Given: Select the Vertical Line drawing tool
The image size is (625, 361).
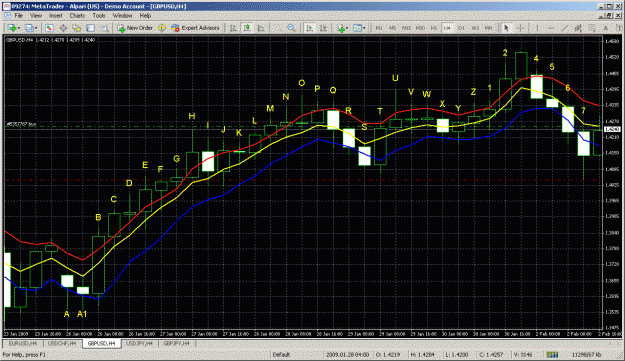Looking at the screenshot, I should point(537,28).
